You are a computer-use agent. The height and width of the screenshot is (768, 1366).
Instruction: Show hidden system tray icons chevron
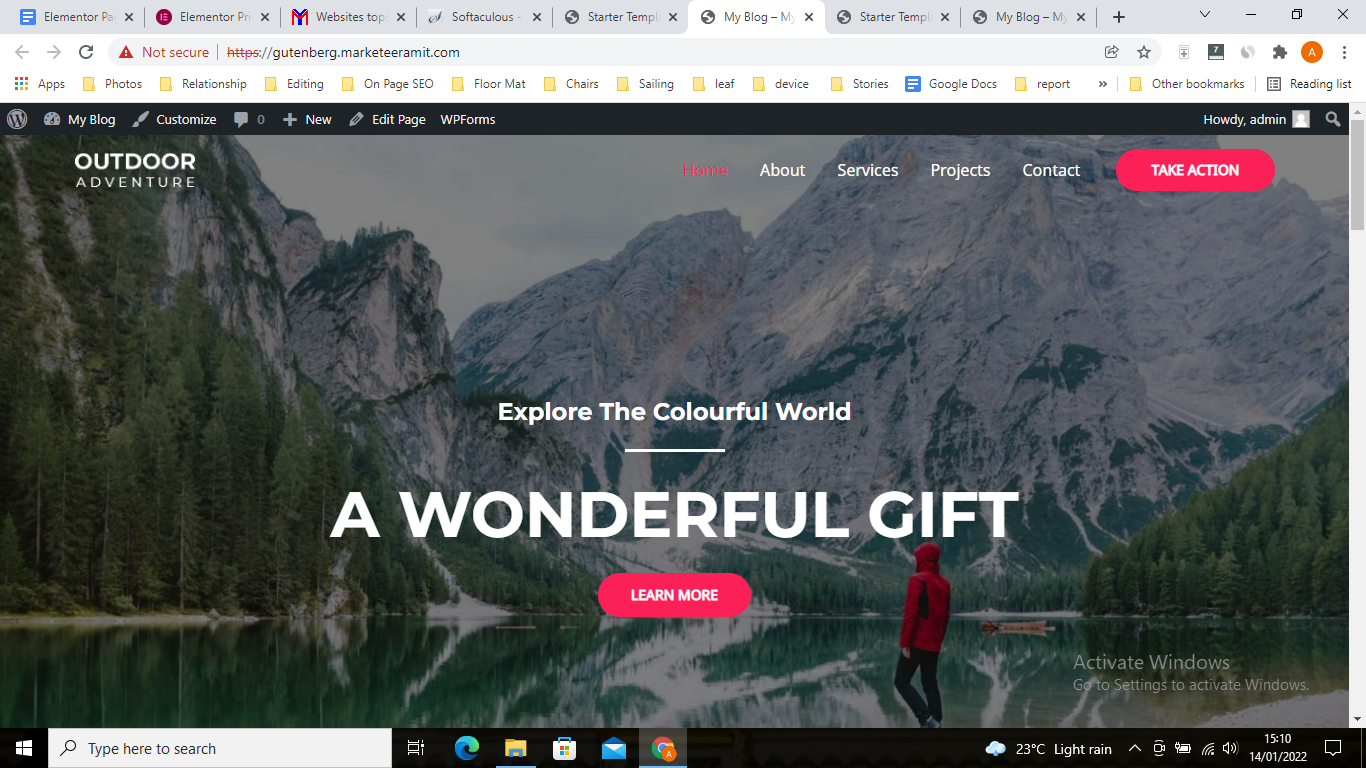pyautogui.click(x=1135, y=748)
